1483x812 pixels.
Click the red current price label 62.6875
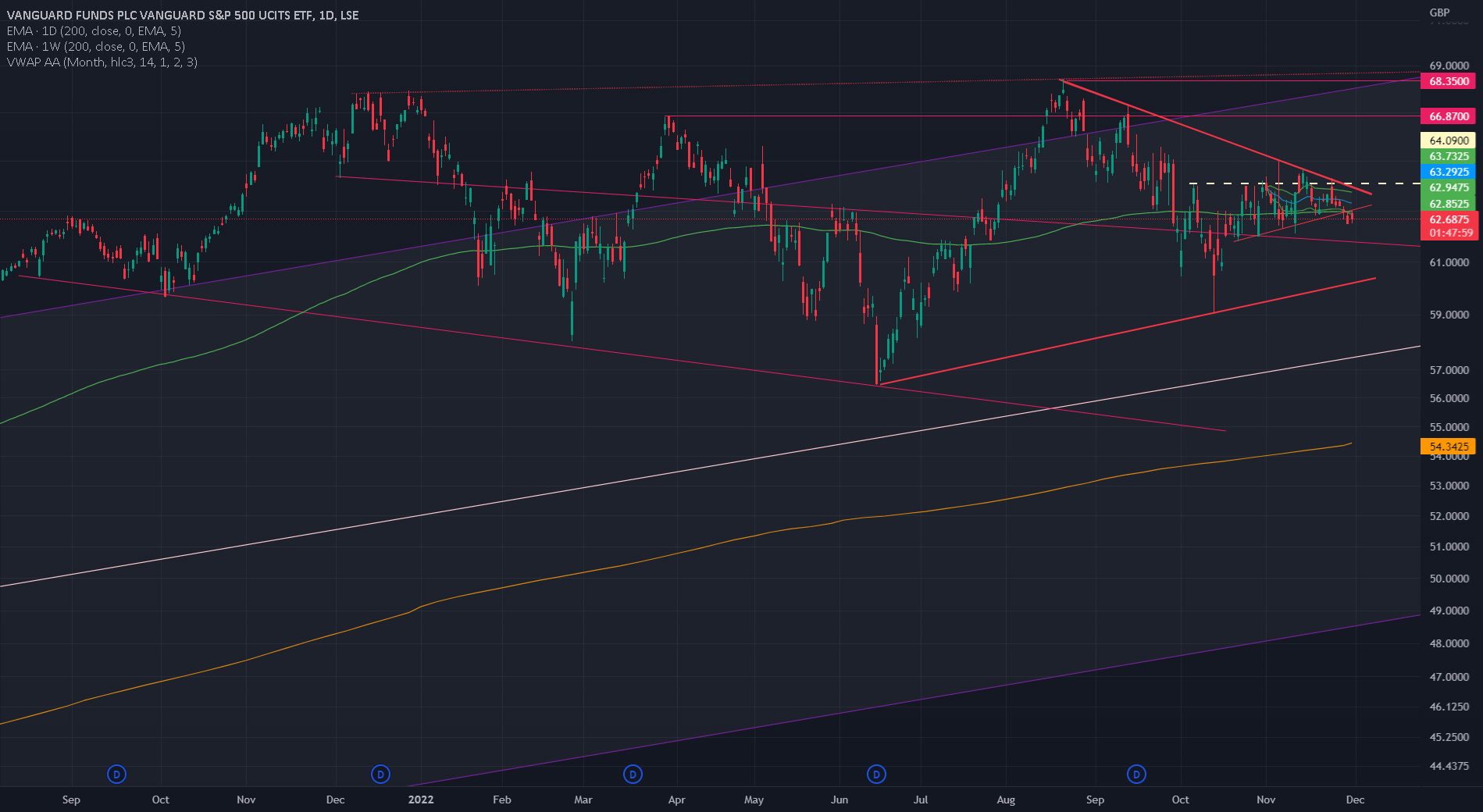coord(1449,219)
